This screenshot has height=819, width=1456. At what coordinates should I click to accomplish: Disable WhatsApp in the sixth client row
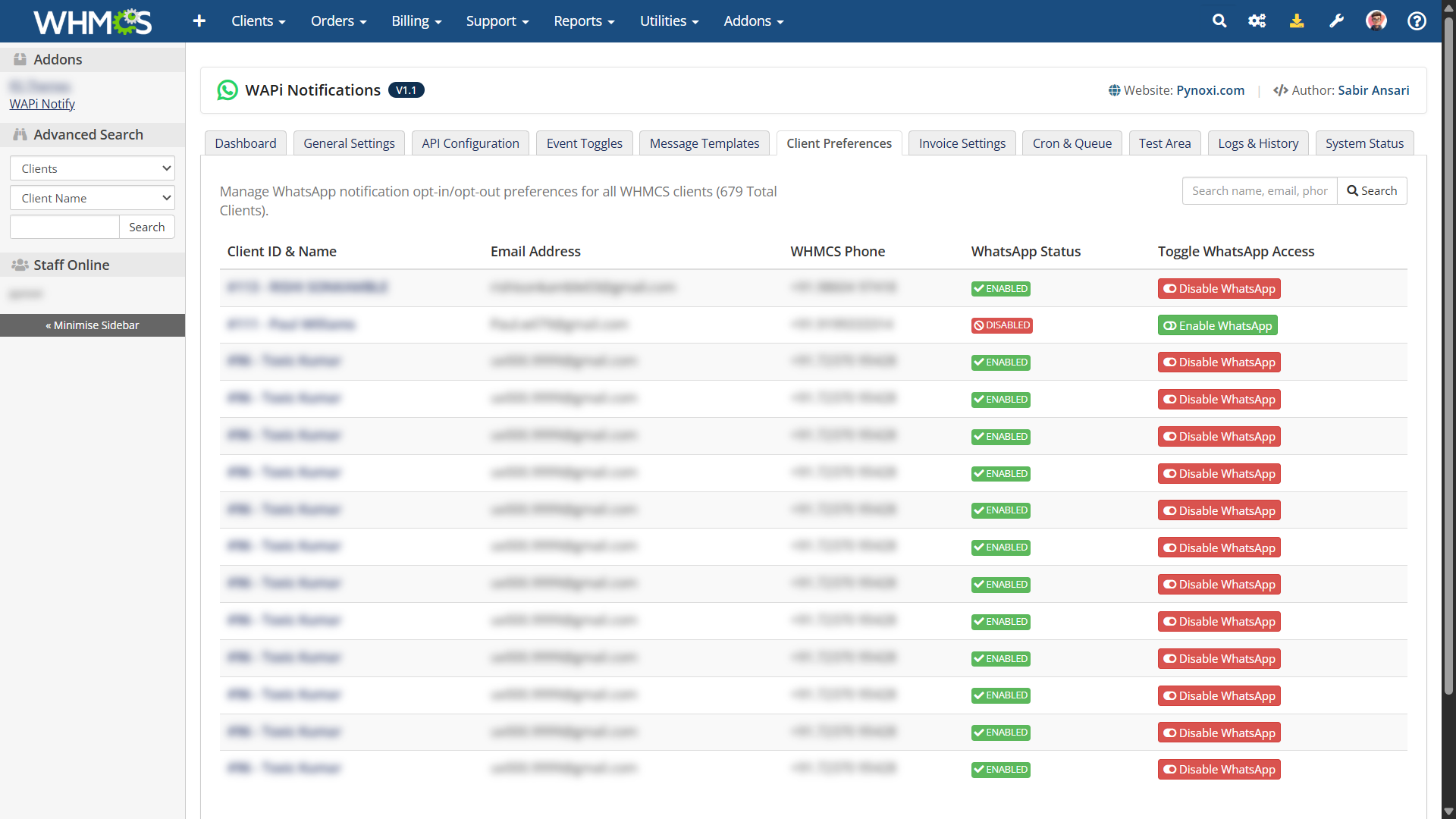coord(1219,474)
